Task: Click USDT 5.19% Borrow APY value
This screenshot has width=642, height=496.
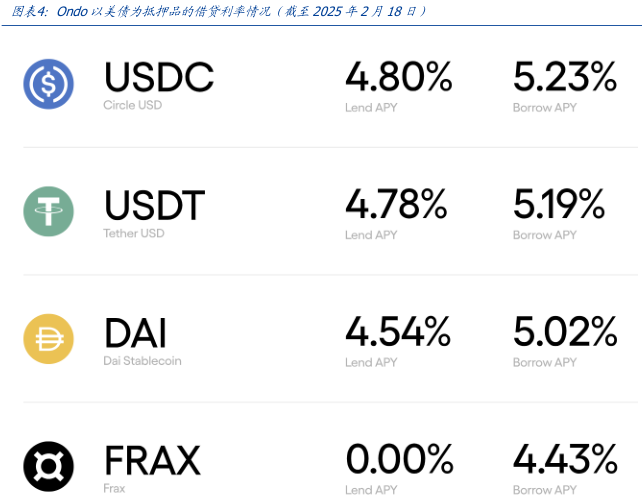Action: pyautogui.click(x=559, y=205)
